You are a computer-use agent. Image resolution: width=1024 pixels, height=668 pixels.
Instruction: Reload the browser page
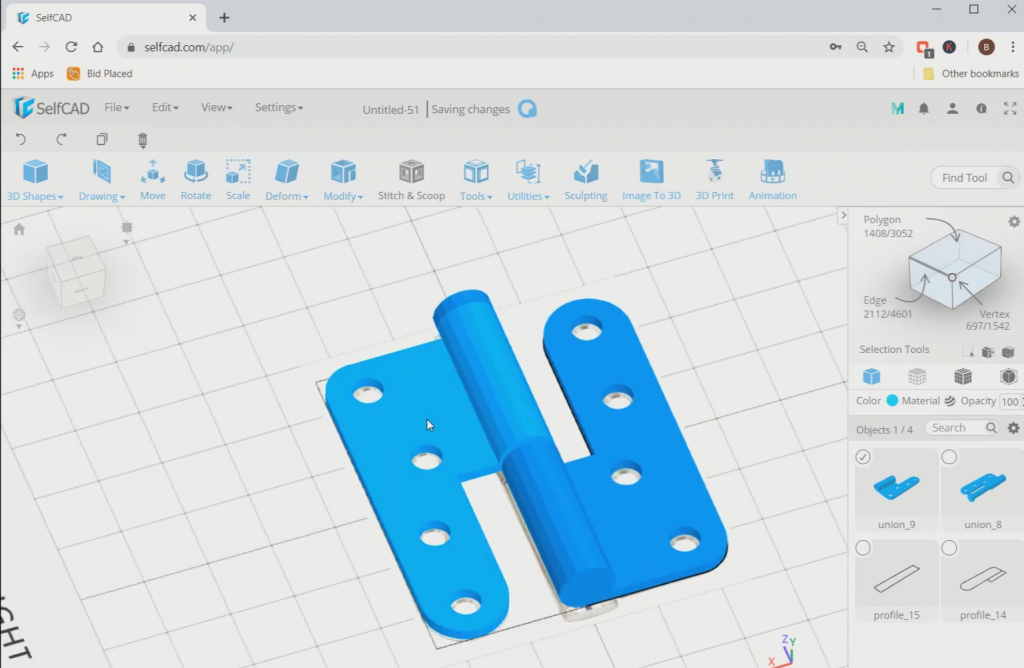click(x=71, y=47)
